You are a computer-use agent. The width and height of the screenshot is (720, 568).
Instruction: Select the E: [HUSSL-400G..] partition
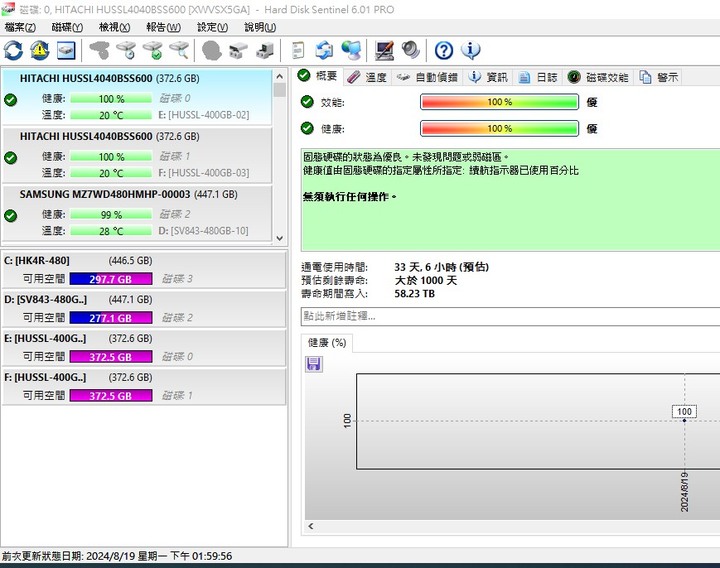[144, 348]
